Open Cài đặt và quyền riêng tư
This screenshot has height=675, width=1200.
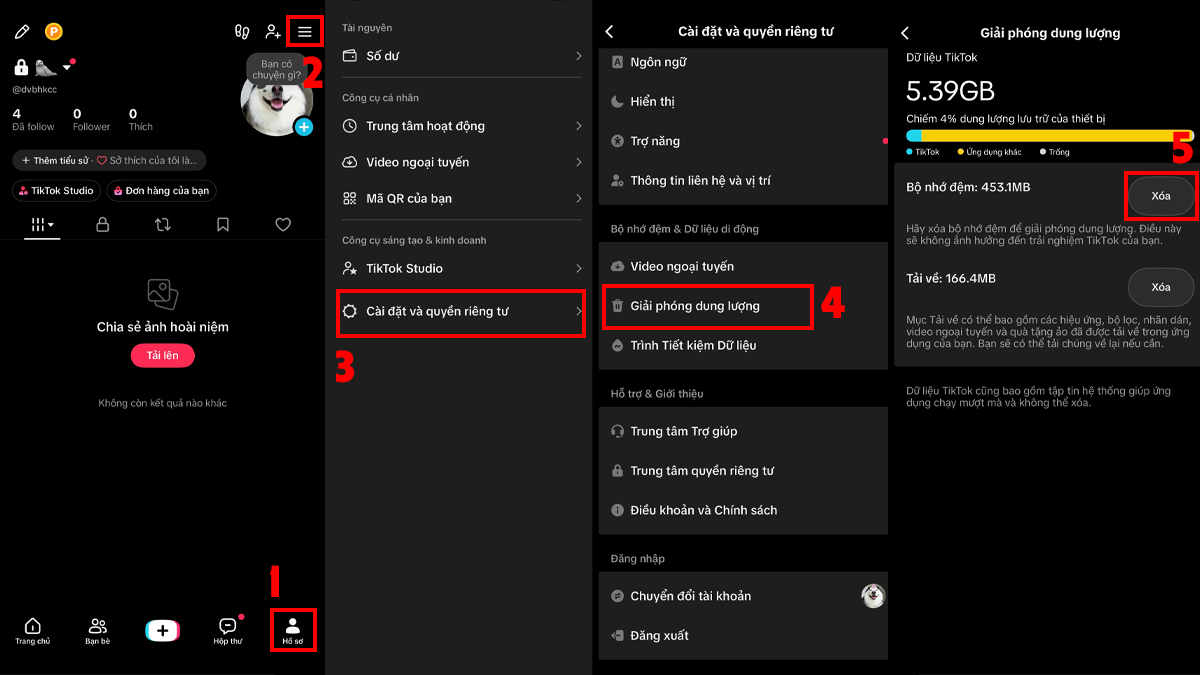click(x=460, y=311)
